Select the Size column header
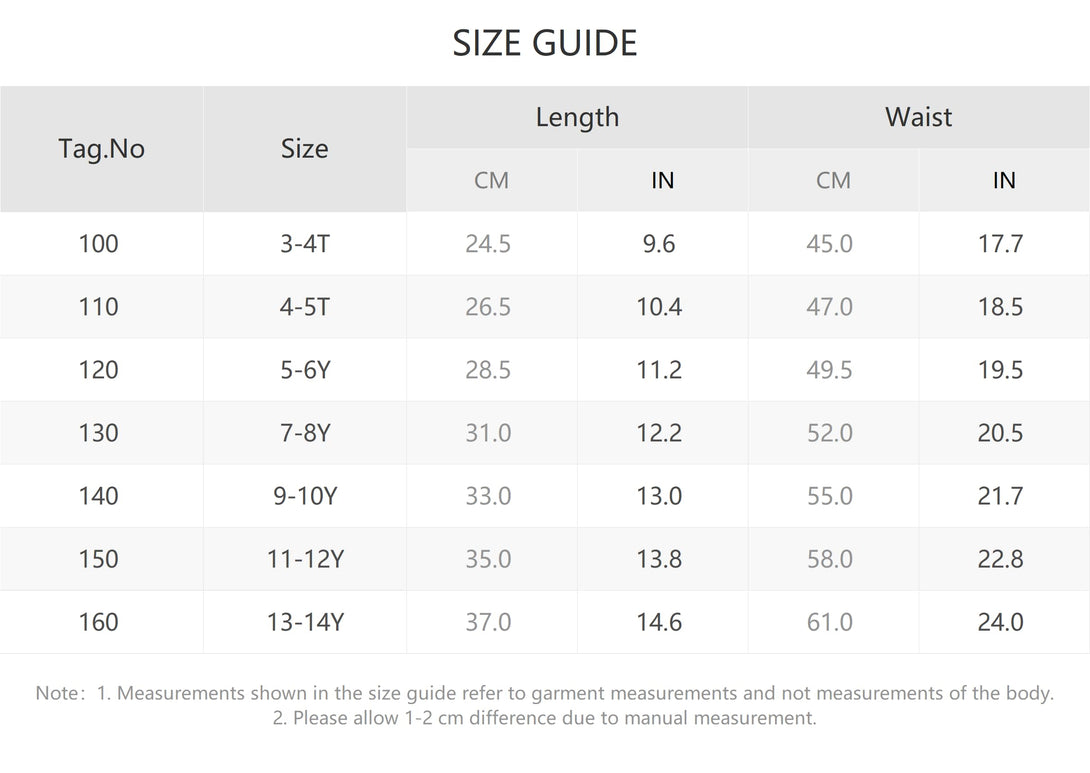This screenshot has height=773, width=1090. click(x=304, y=149)
